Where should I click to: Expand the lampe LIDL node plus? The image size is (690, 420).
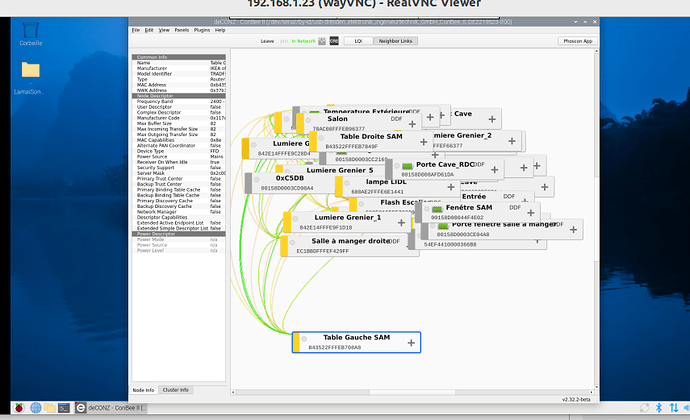click(451, 187)
